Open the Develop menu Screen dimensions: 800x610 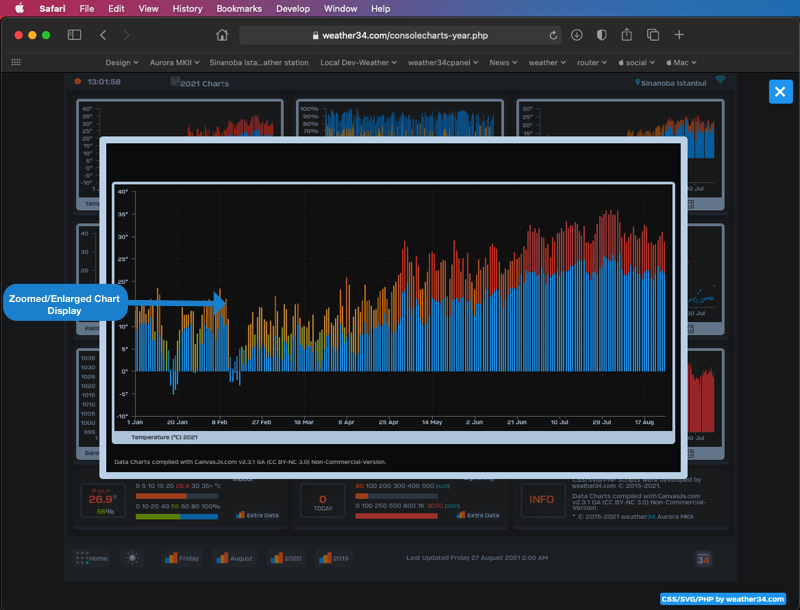293,9
